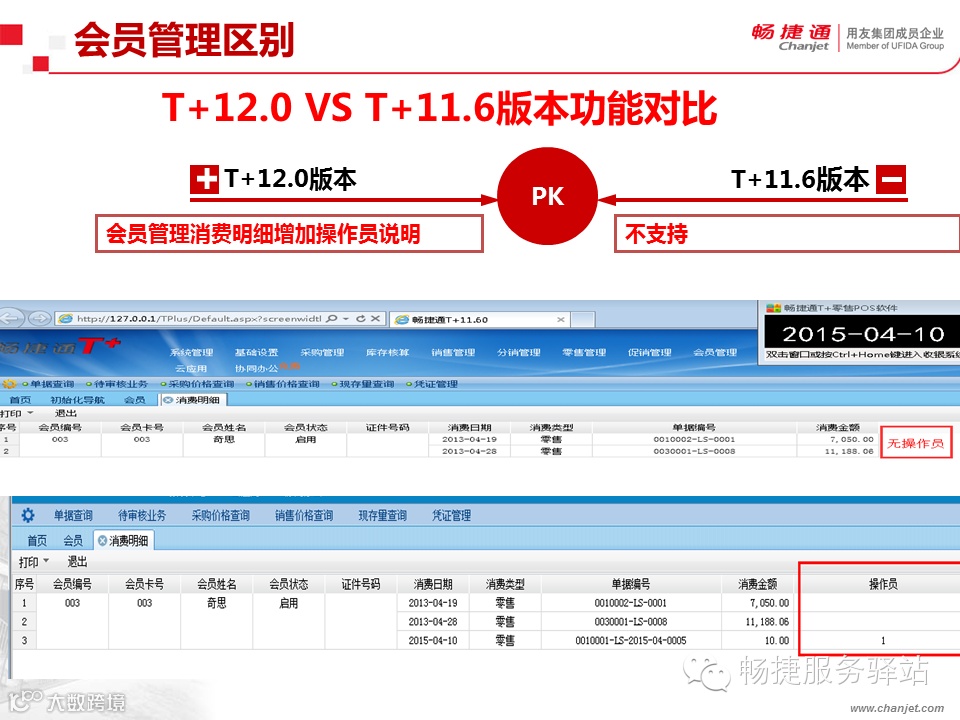Screen dimensions: 960x720
Task: Click 采购价格查询 shortcut in T+11.60 window
Action: click(x=201, y=384)
